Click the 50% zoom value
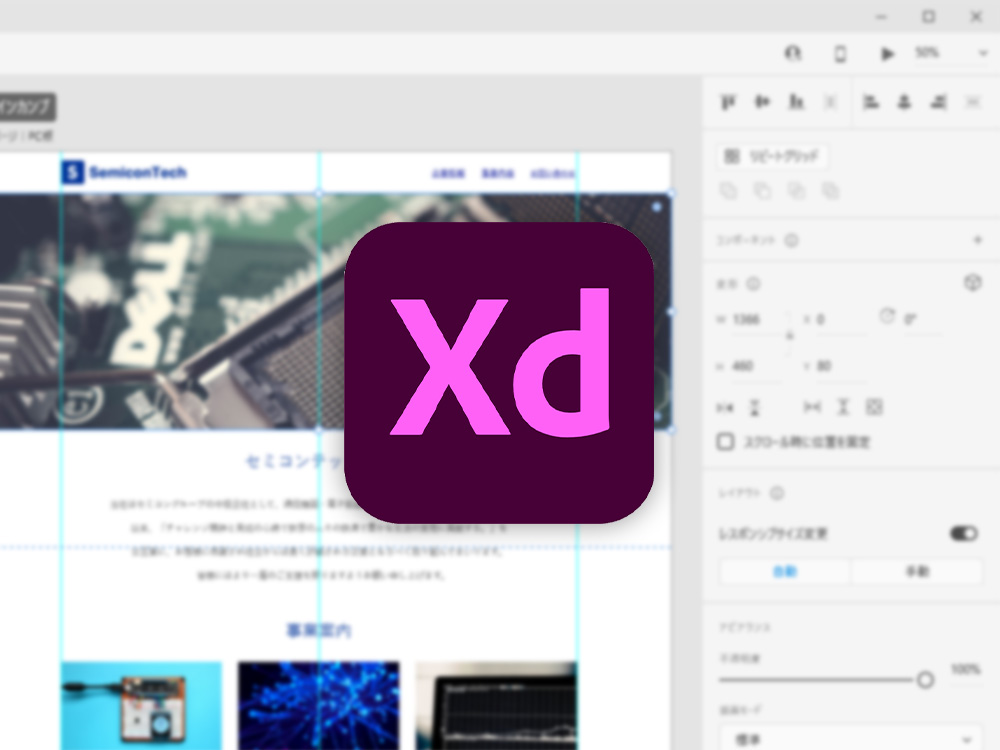The image size is (1000, 750). tap(927, 52)
